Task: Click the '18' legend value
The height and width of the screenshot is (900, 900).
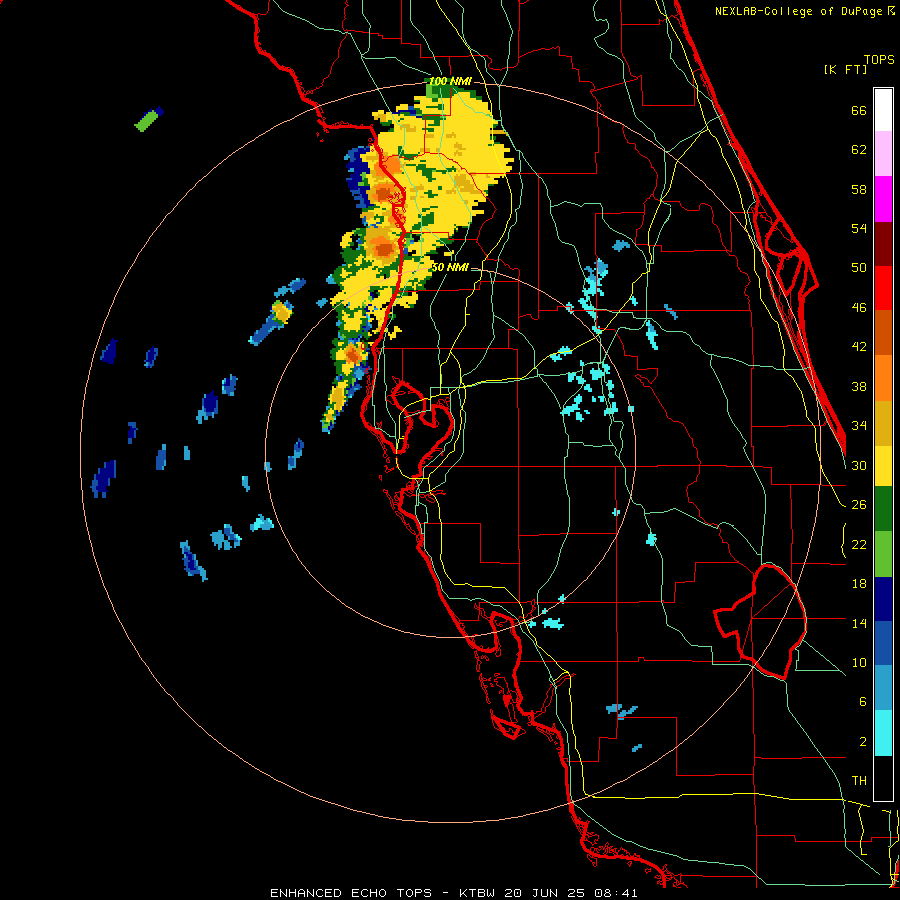Action: coord(859,584)
